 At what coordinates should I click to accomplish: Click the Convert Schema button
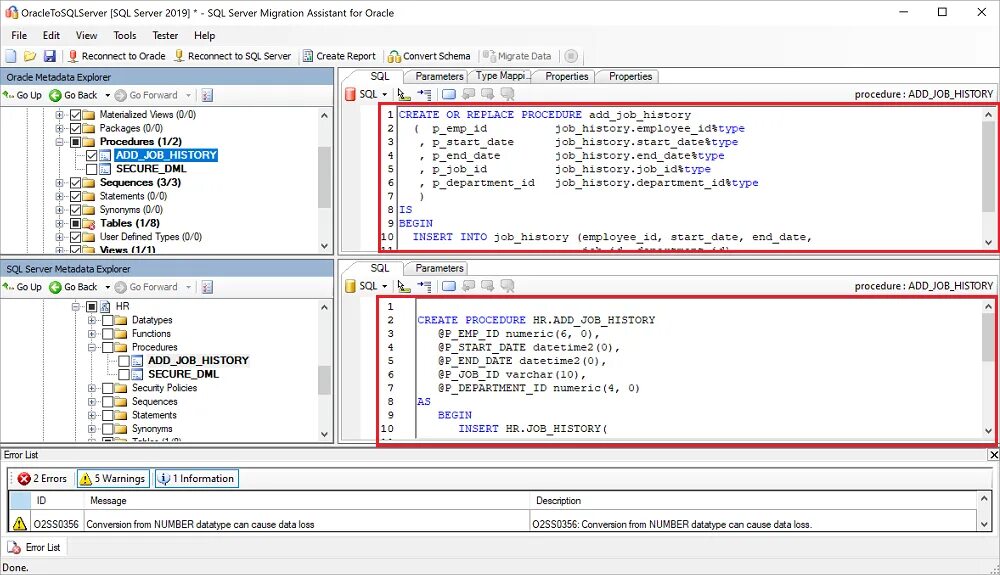point(429,56)
